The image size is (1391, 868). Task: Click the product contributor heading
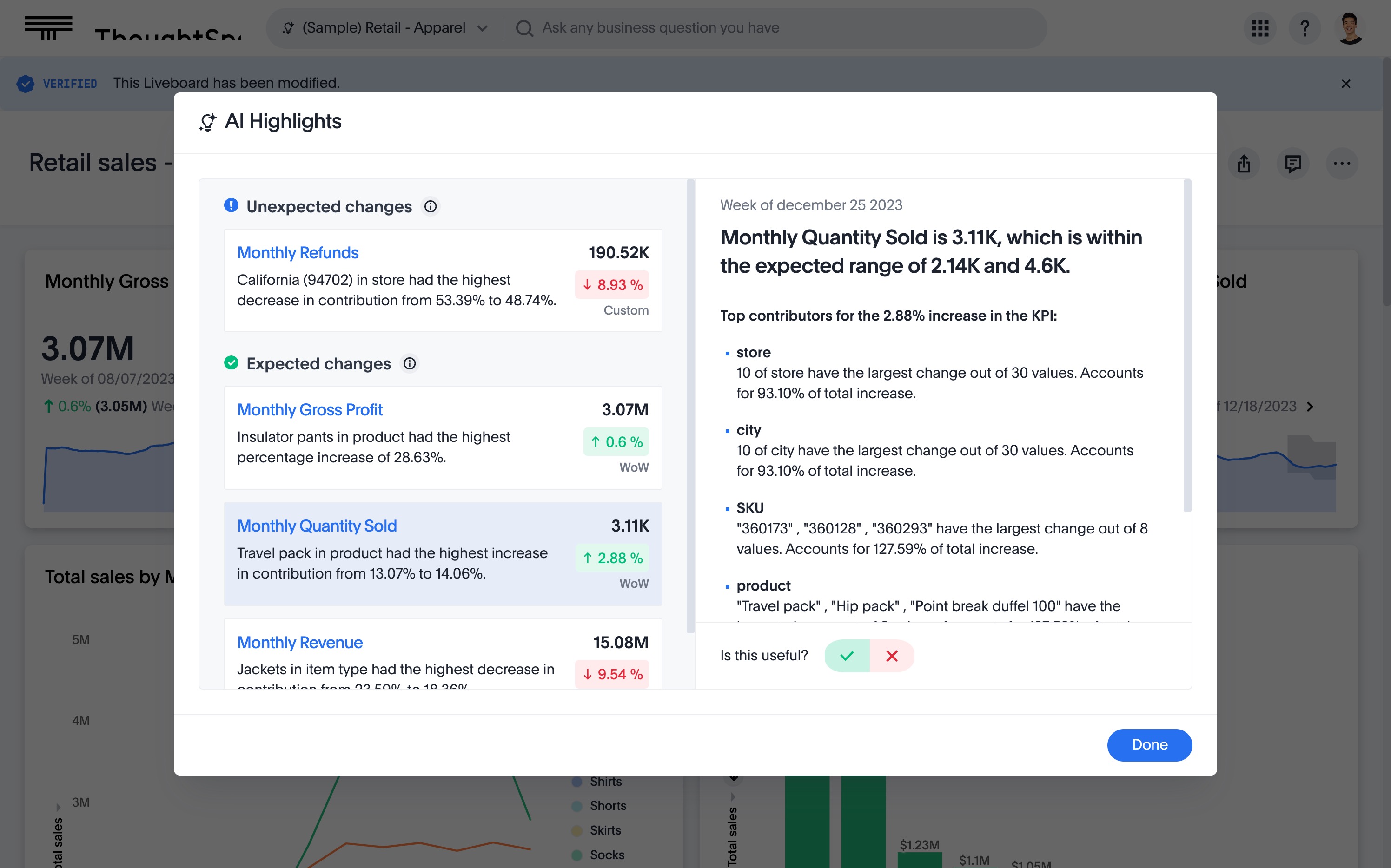click(x=763, y=585)
